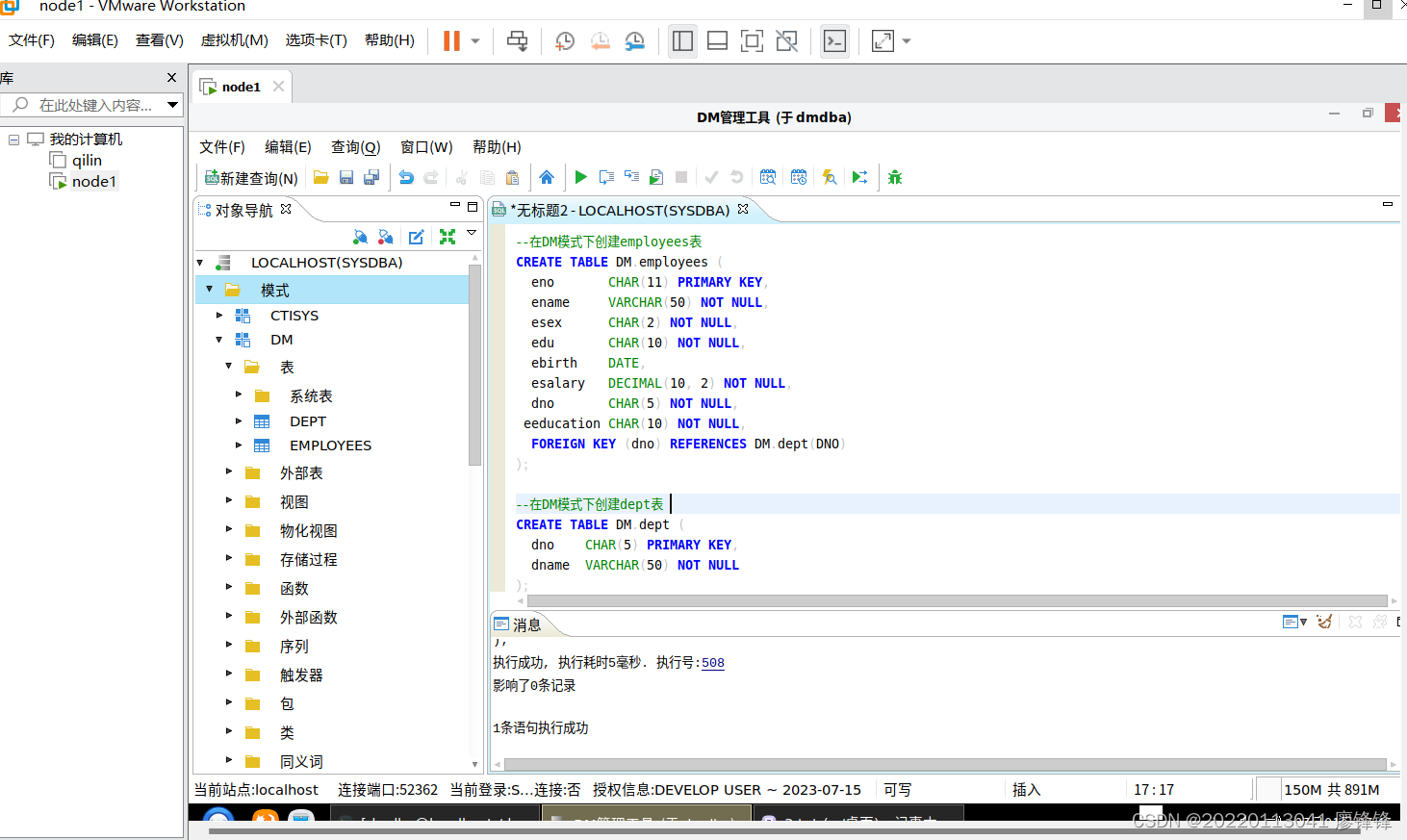Expand the CTISYS schema node
Image resolution: width=1407 pixels, height=840 pixels.
[x=219, y=315]
